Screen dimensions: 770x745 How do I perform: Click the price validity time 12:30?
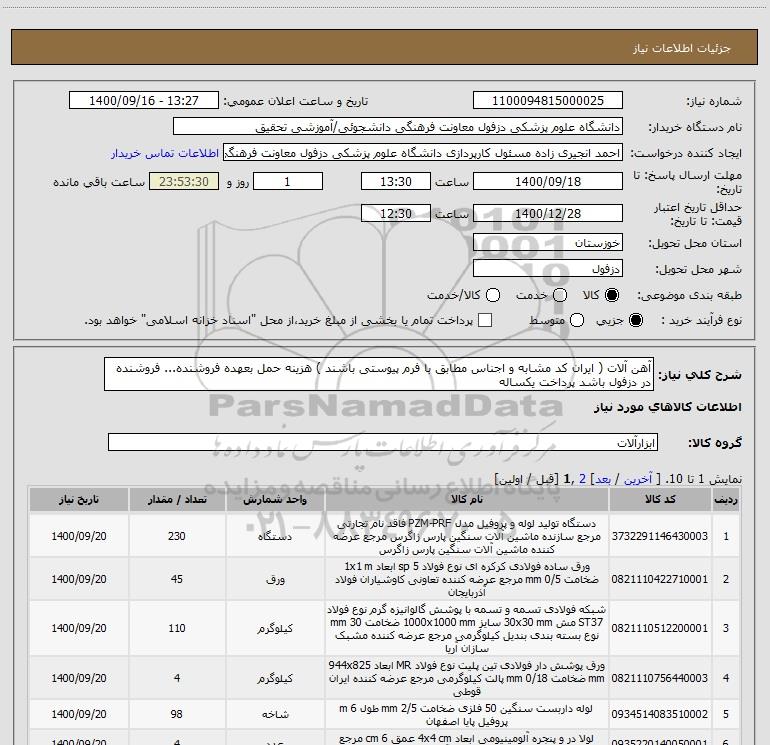coord(396,213)
